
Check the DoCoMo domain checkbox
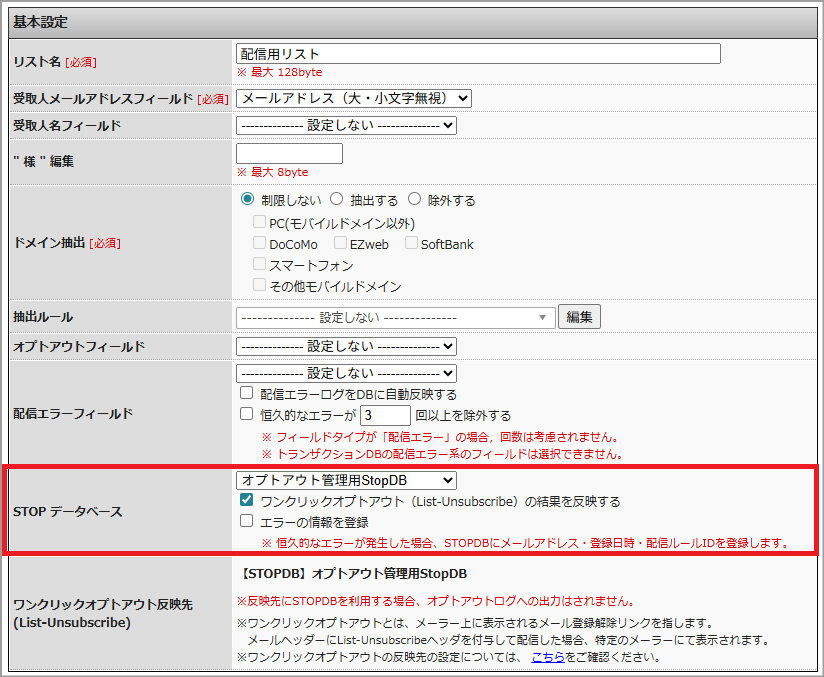(260, 244)
